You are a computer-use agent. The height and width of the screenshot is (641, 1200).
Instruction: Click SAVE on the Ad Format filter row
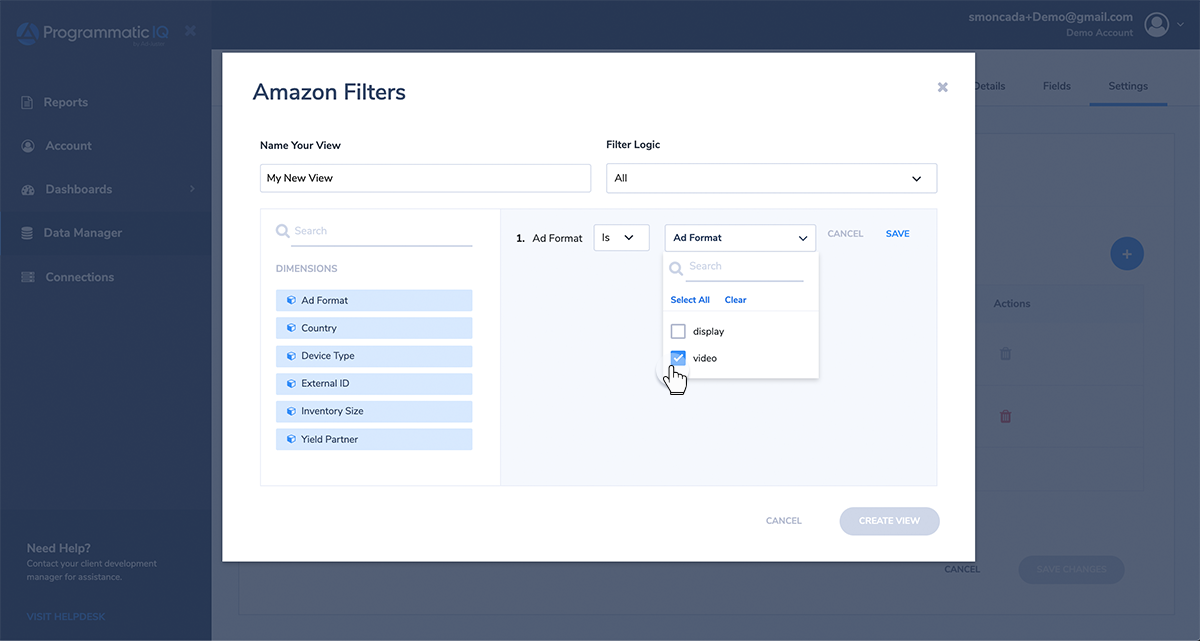click(x=898, y=234)
